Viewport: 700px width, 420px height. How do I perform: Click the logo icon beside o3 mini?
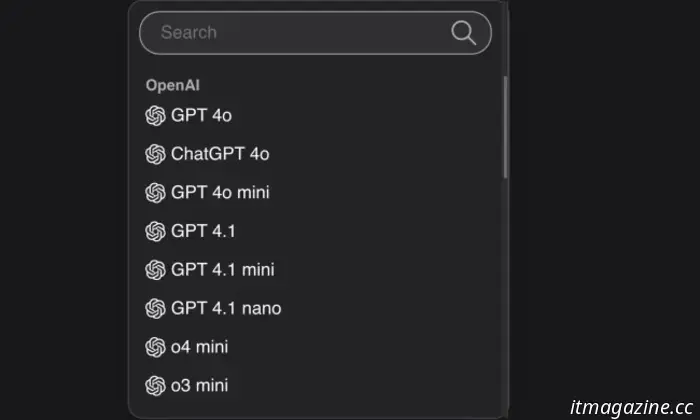(x=155, y=386)
